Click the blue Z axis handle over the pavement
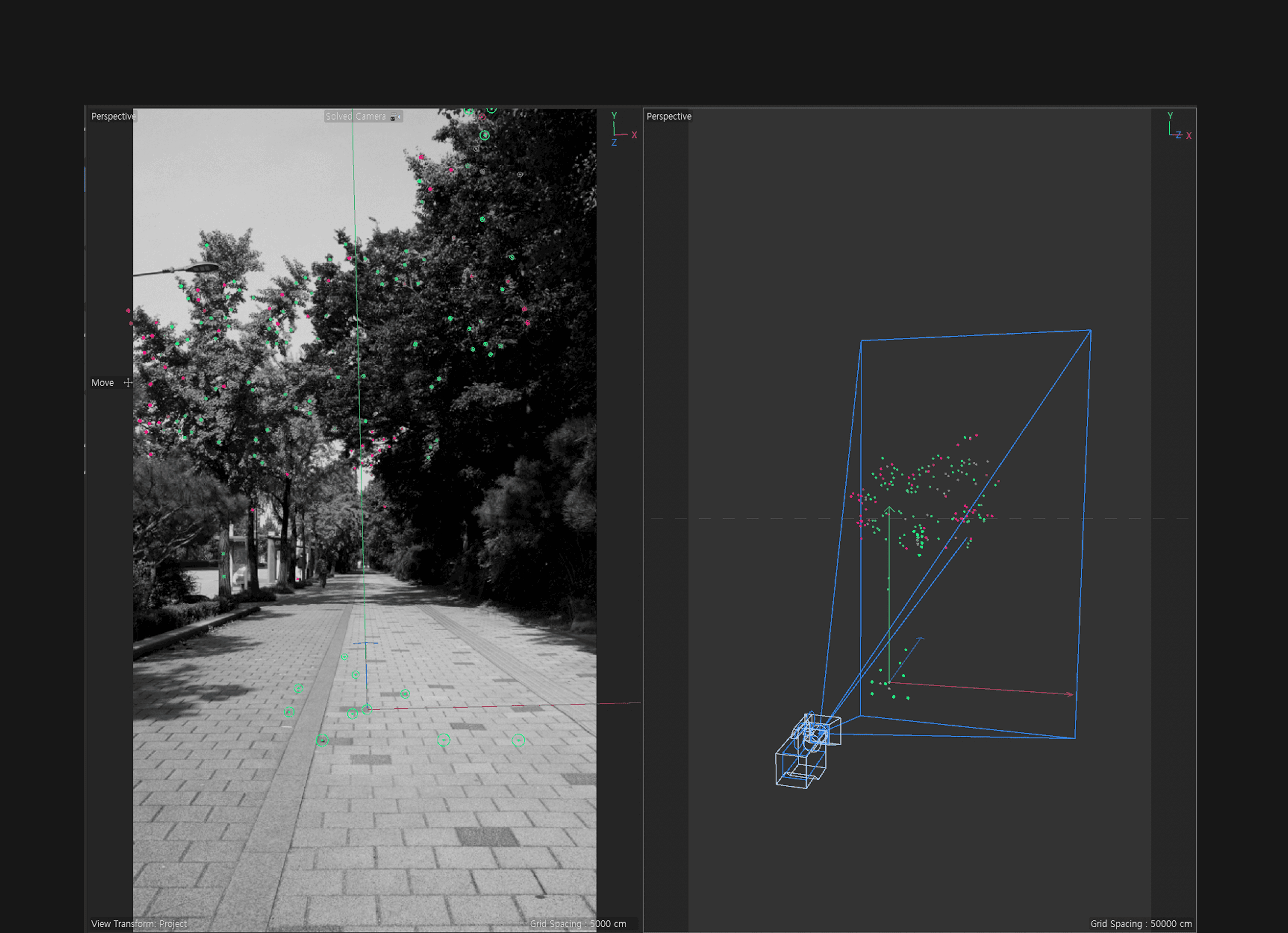The height and width of the screenshot is (933, 1288). 366,644
